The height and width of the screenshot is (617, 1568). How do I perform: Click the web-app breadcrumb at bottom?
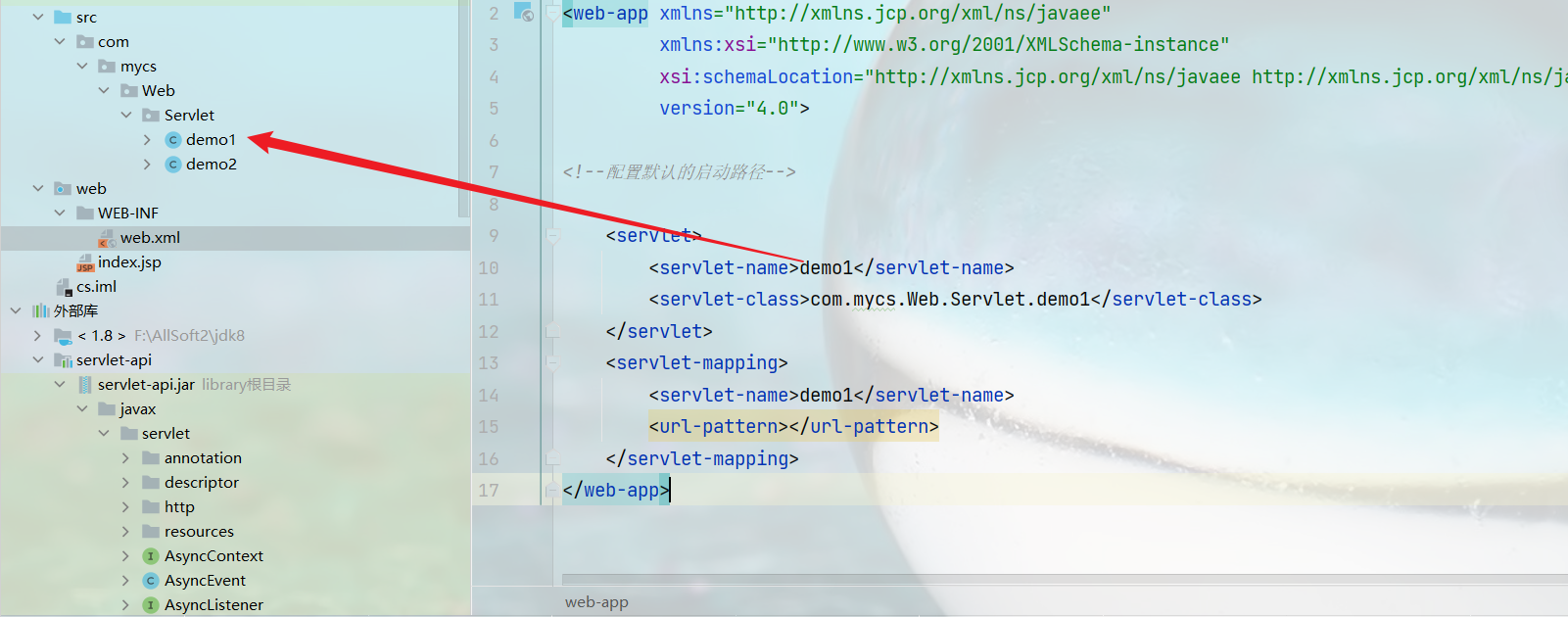[x=596, y=602]
